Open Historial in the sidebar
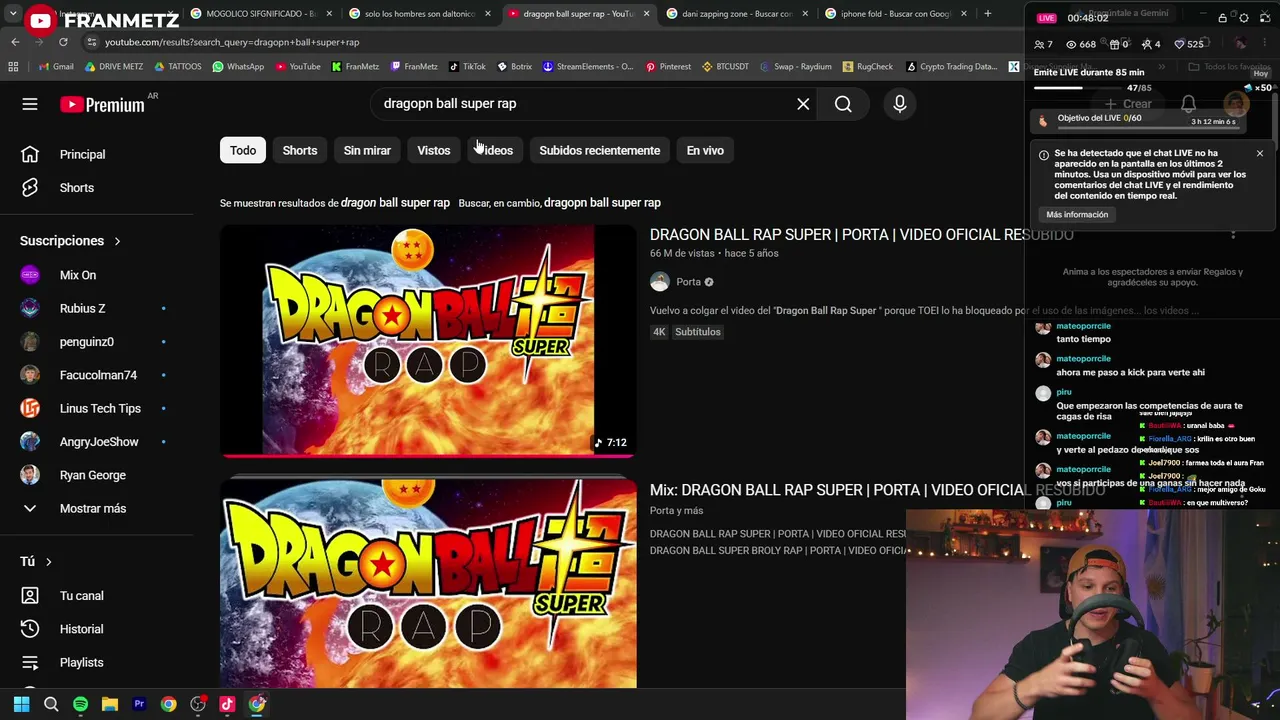 pyautogui.click(x=81, y=629)
